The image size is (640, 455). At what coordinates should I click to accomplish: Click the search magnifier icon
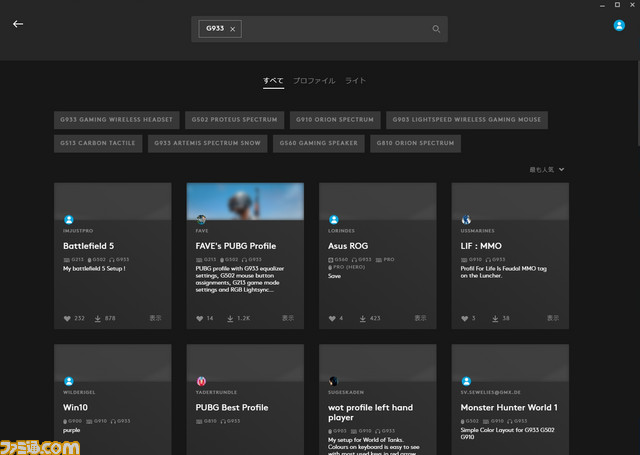click(x=436, y=29)
